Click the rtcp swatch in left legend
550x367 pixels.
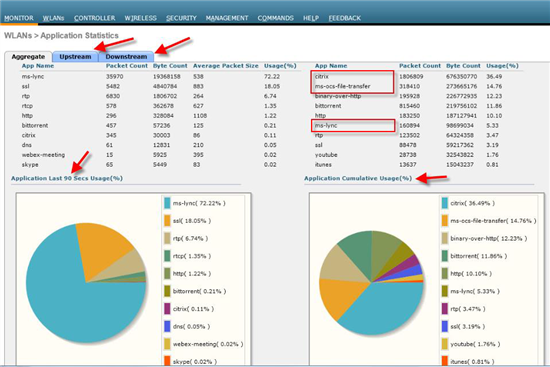point(167,256)
